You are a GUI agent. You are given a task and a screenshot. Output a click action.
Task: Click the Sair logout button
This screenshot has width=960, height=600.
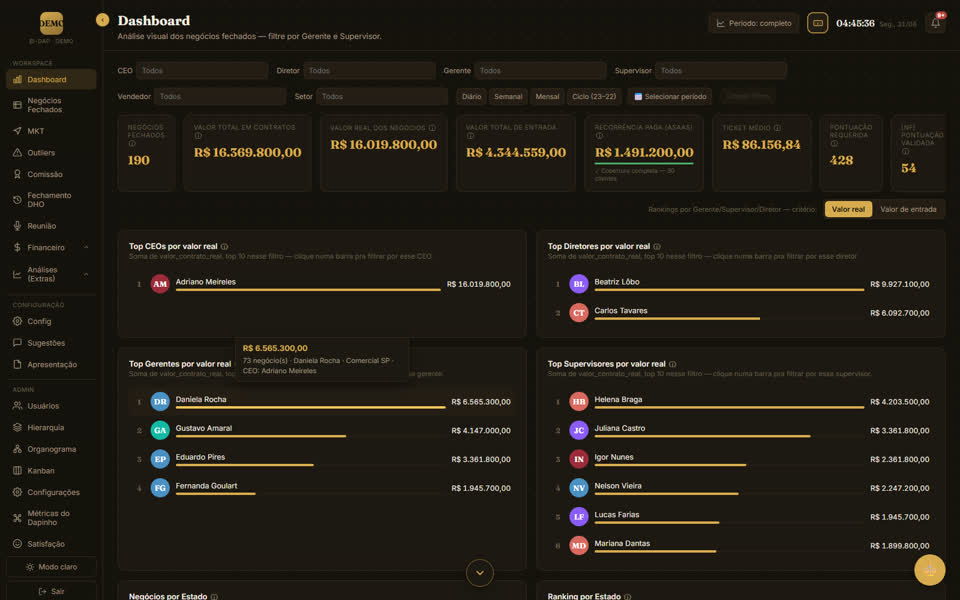point(51,591)
